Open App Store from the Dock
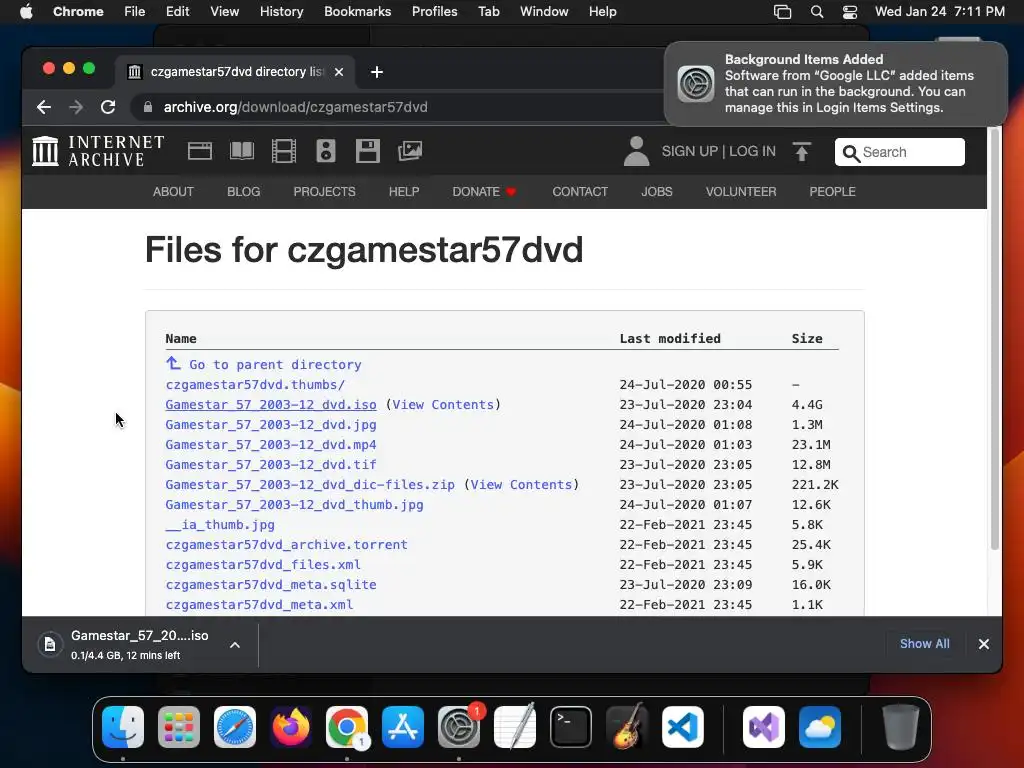The width and height of the screenshot is (1024, 768). pyautogui.click(x=403, y=727)
